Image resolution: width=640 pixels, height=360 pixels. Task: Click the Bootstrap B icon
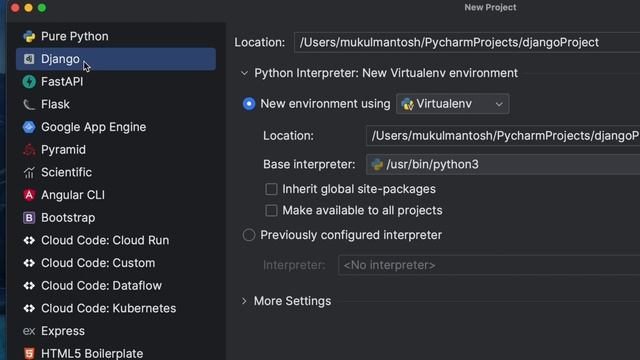tap(29, 218)
